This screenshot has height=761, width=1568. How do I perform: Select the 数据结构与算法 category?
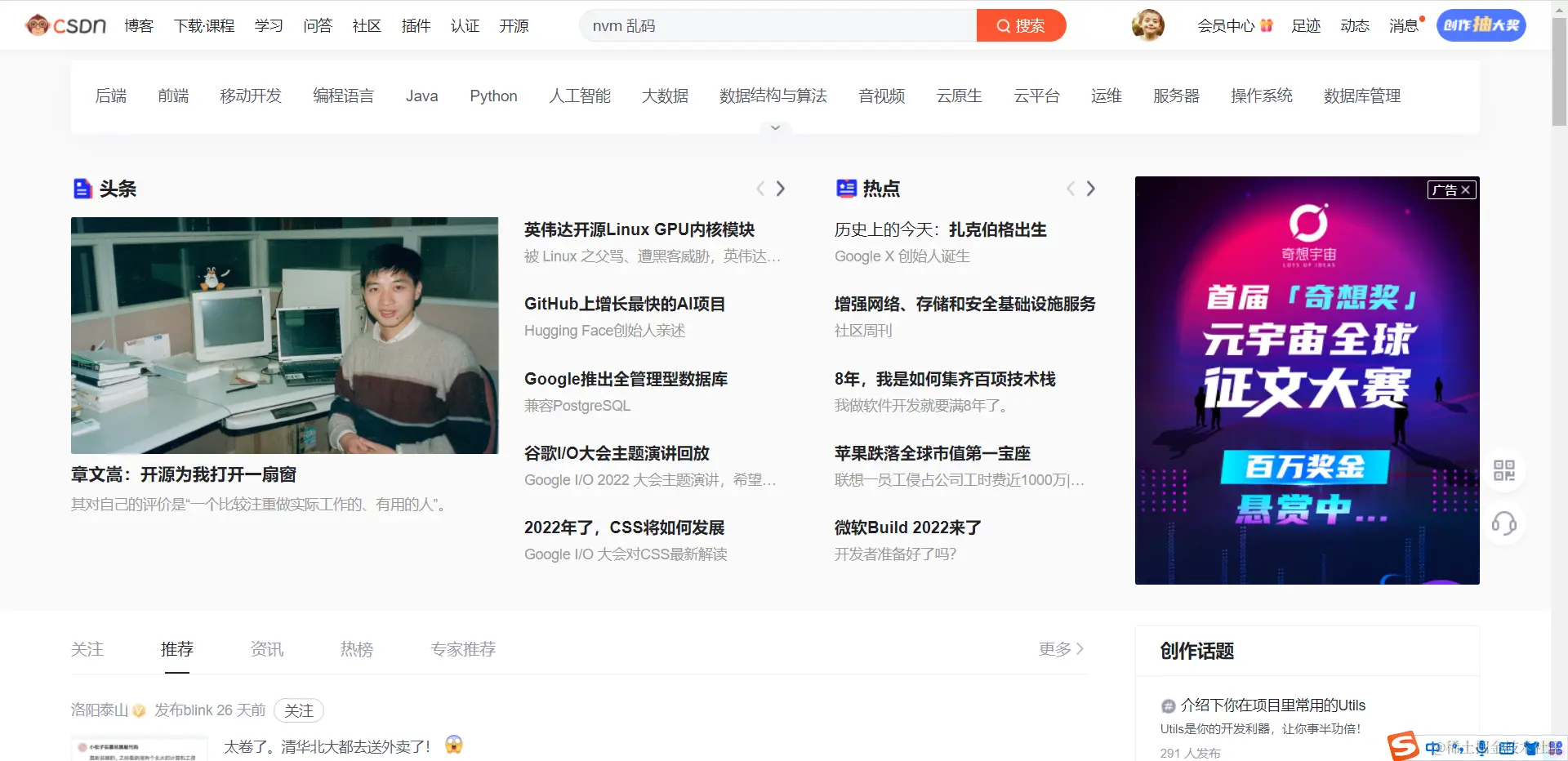pos(773,96)
